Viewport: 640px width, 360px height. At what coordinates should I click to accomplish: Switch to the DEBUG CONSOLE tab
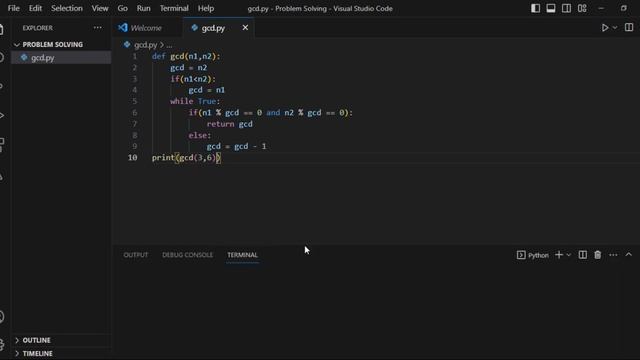point(187,255)
